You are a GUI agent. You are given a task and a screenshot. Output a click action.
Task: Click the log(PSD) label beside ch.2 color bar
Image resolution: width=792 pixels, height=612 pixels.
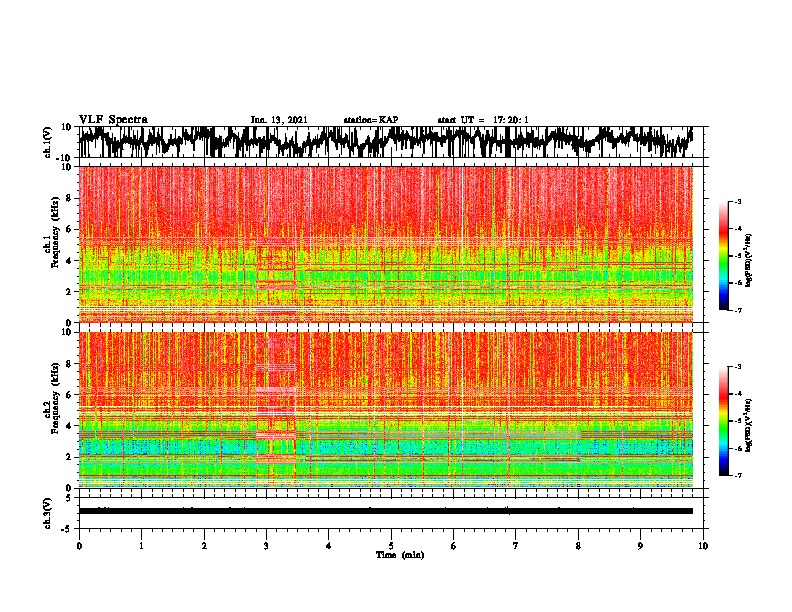pyautogui.click(x=748, y=425)
